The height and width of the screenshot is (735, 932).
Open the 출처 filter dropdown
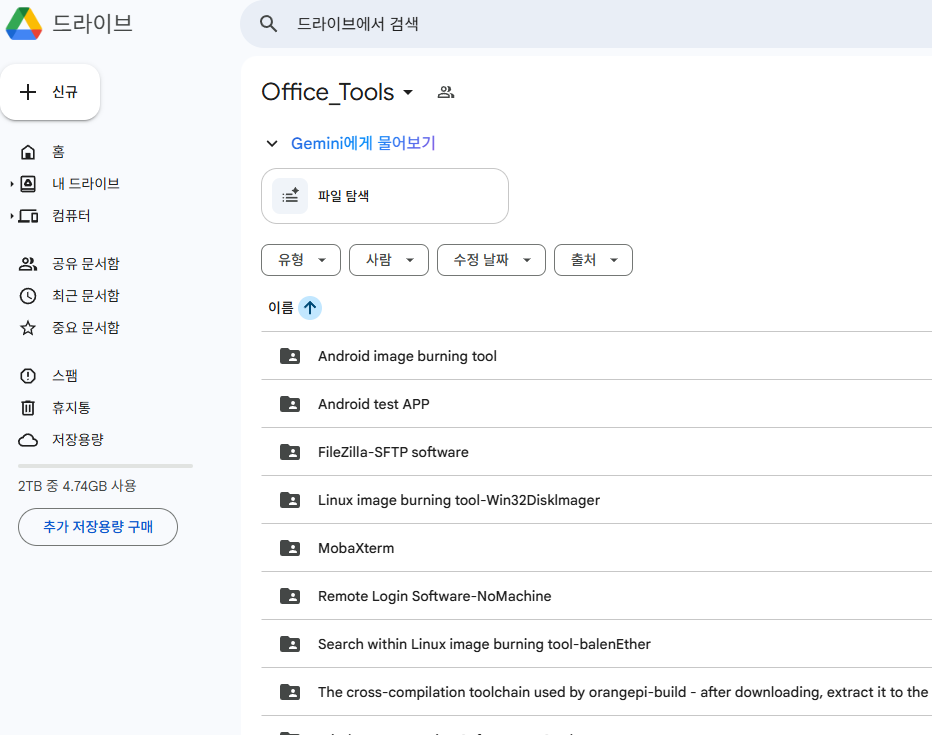click(x=593, y=260)
